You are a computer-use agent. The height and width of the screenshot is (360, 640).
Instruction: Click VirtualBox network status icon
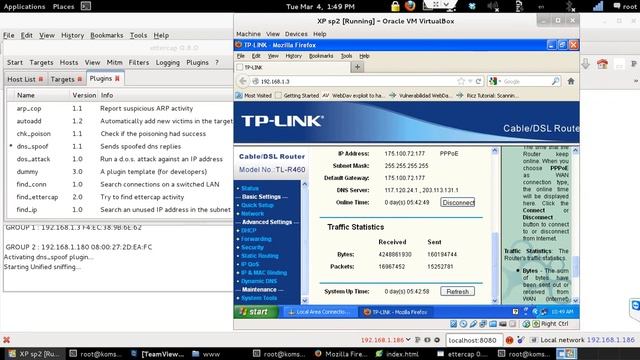[483, 324]
